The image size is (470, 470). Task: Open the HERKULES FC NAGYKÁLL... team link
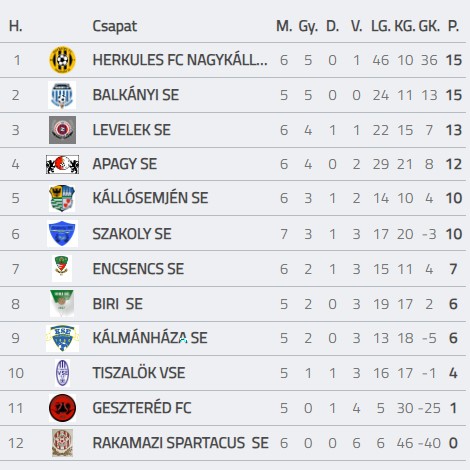180,60
